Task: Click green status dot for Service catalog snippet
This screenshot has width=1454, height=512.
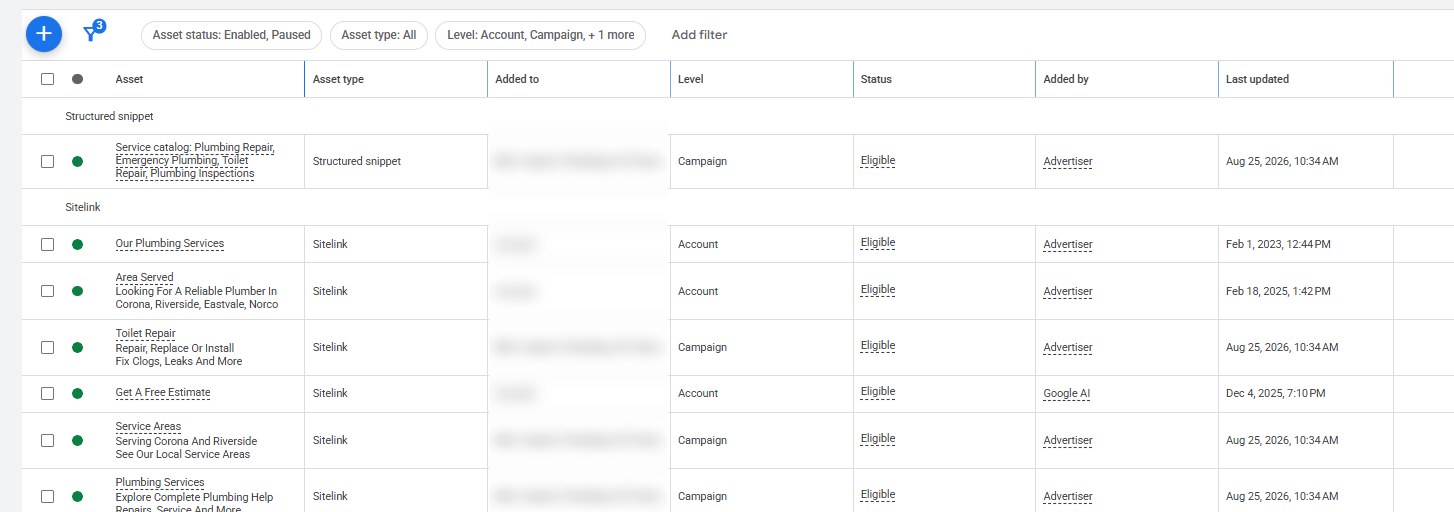Action: point(77,161)
